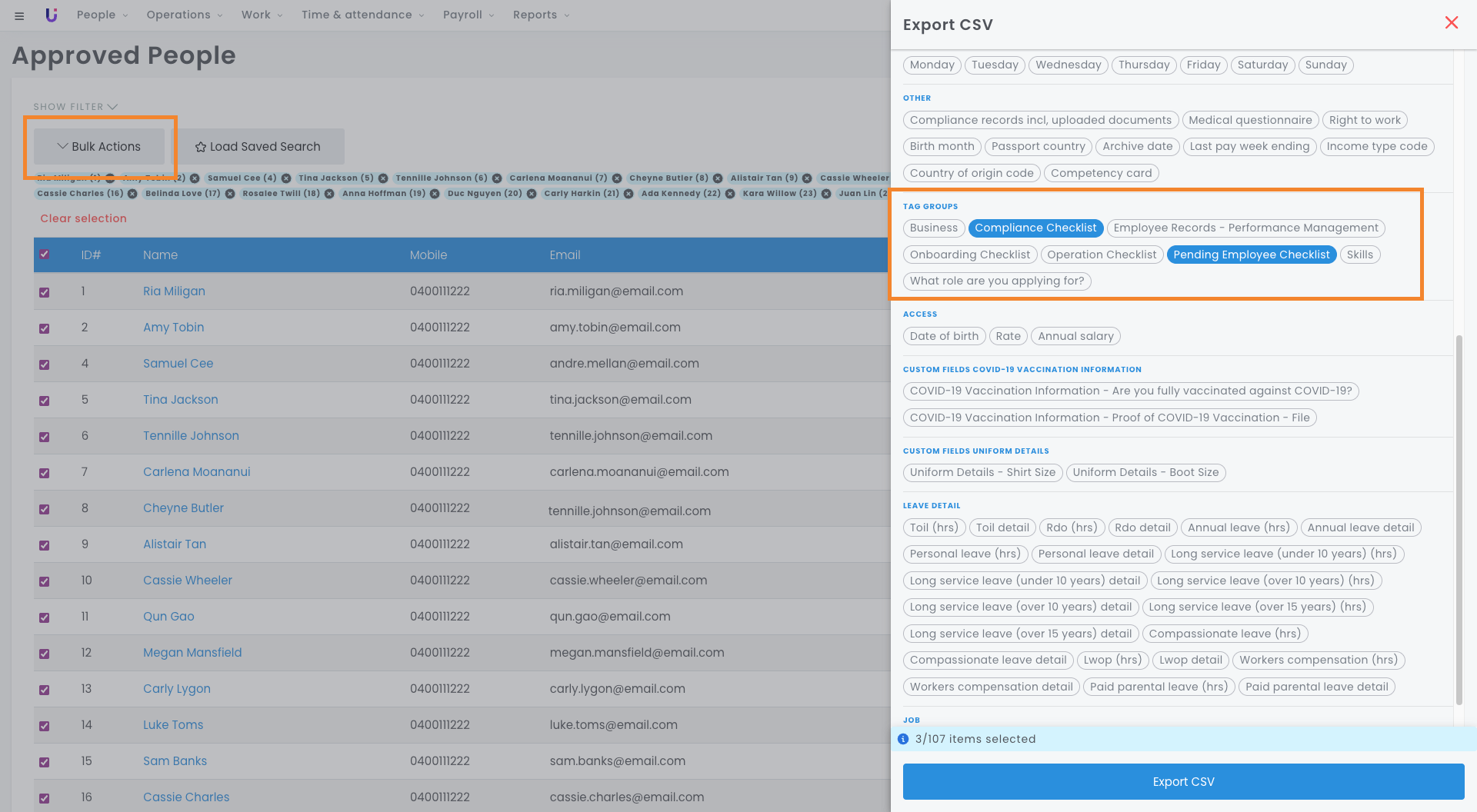Uncheck the select-all header checkbox
Screen dimensions: 1477x812
coord(45,255)
